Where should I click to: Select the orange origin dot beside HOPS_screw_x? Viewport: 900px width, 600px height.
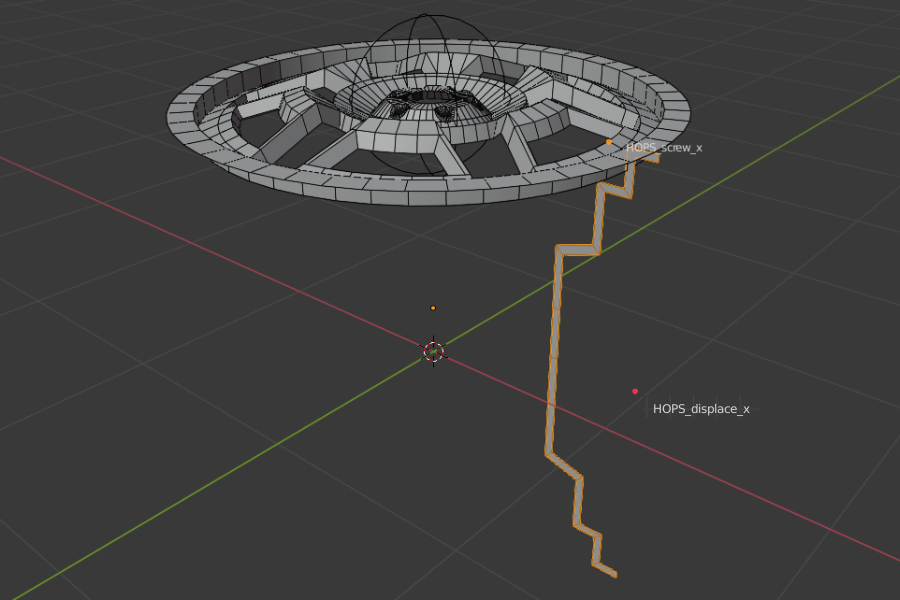coord(609,142)
